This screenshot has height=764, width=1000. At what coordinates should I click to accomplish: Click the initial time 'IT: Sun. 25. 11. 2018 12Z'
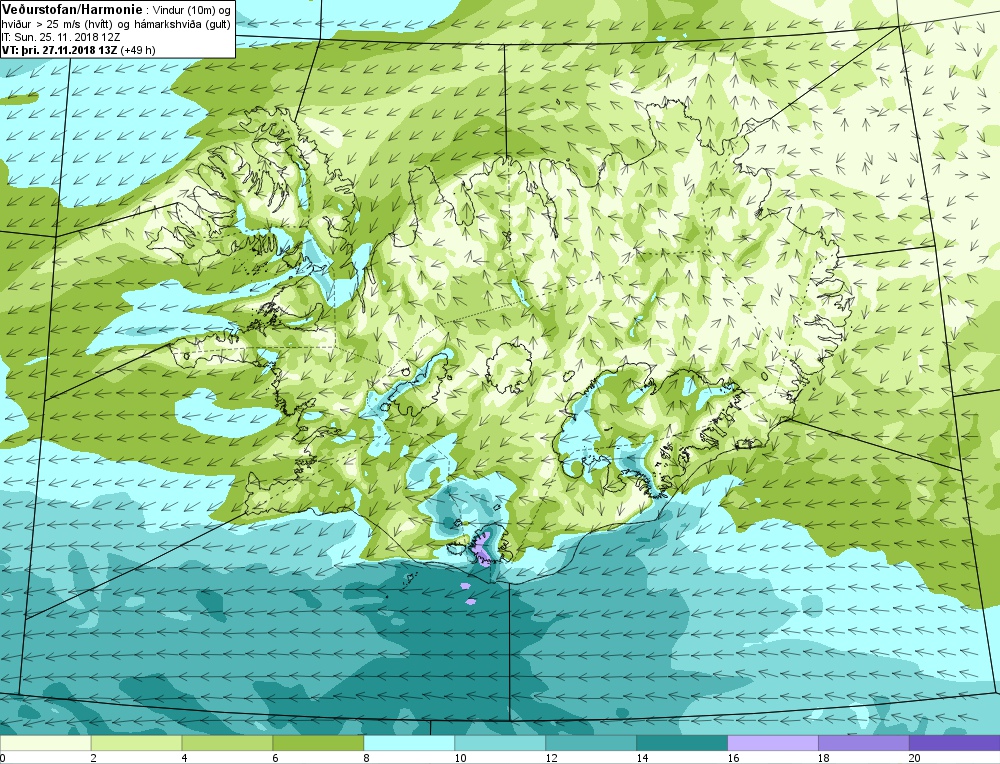click(61, 37)
